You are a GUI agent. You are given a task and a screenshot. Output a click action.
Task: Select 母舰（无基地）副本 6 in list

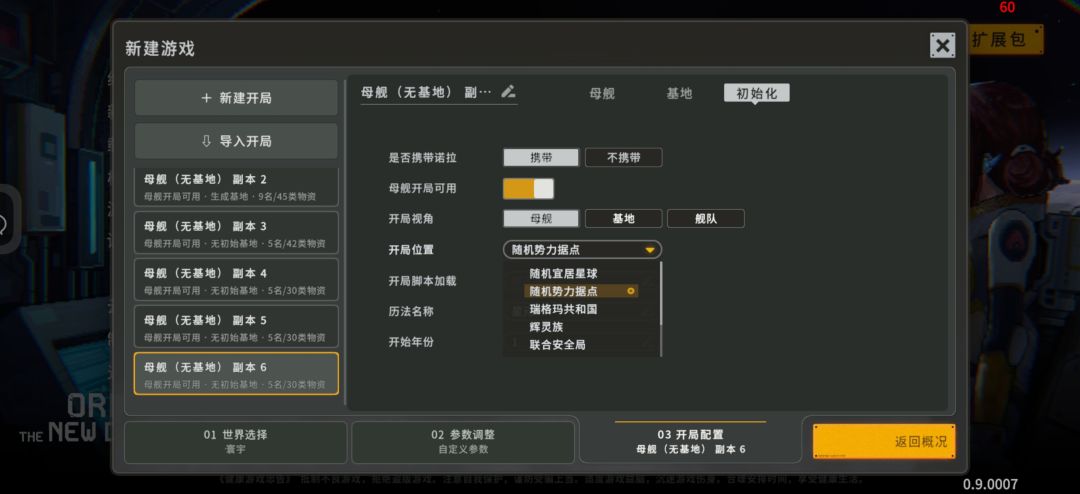click(236, 374)
